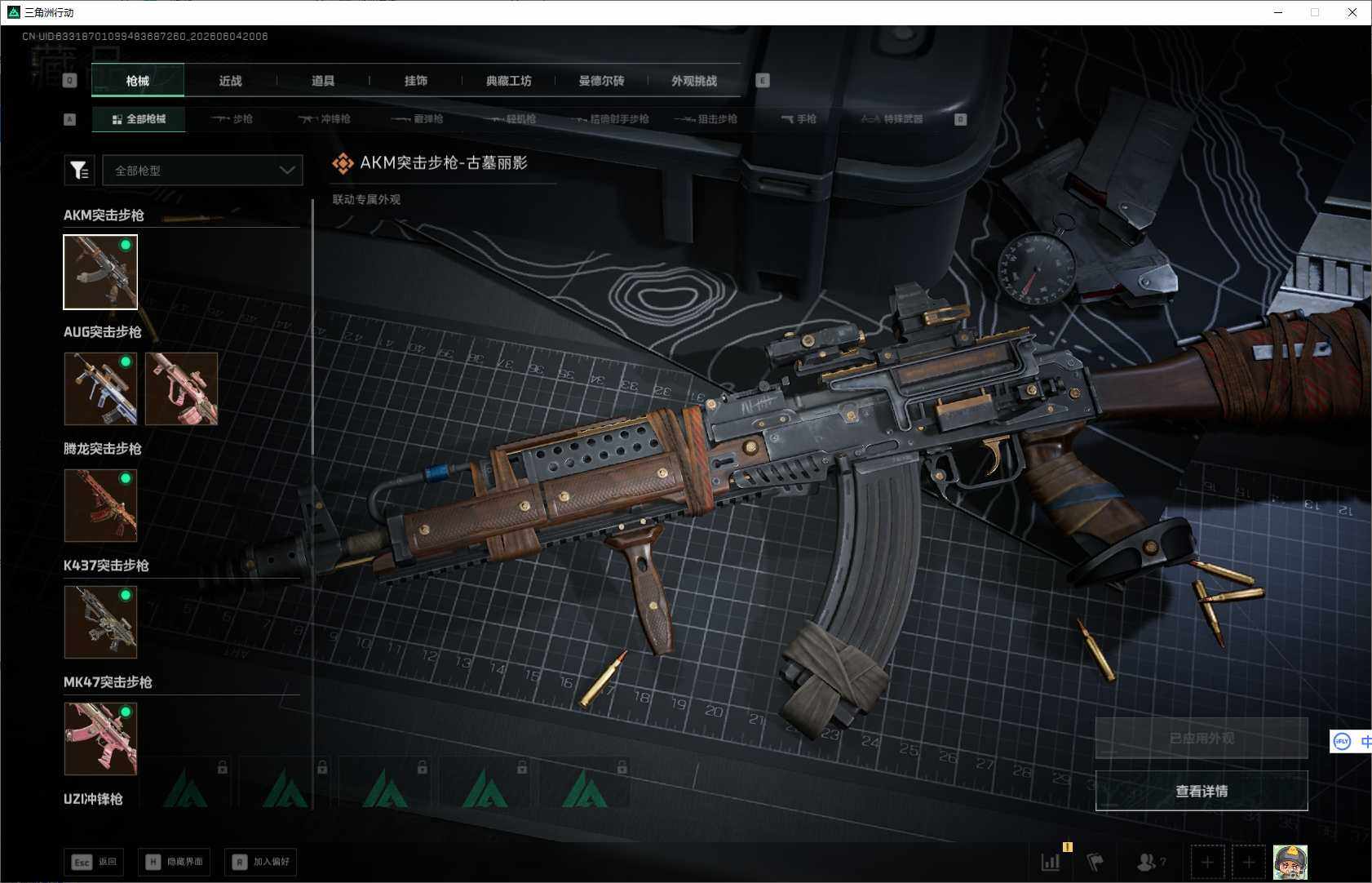Open the friends icon with question mark
The image size is (1372, 883).
(x=1151, y=862)
